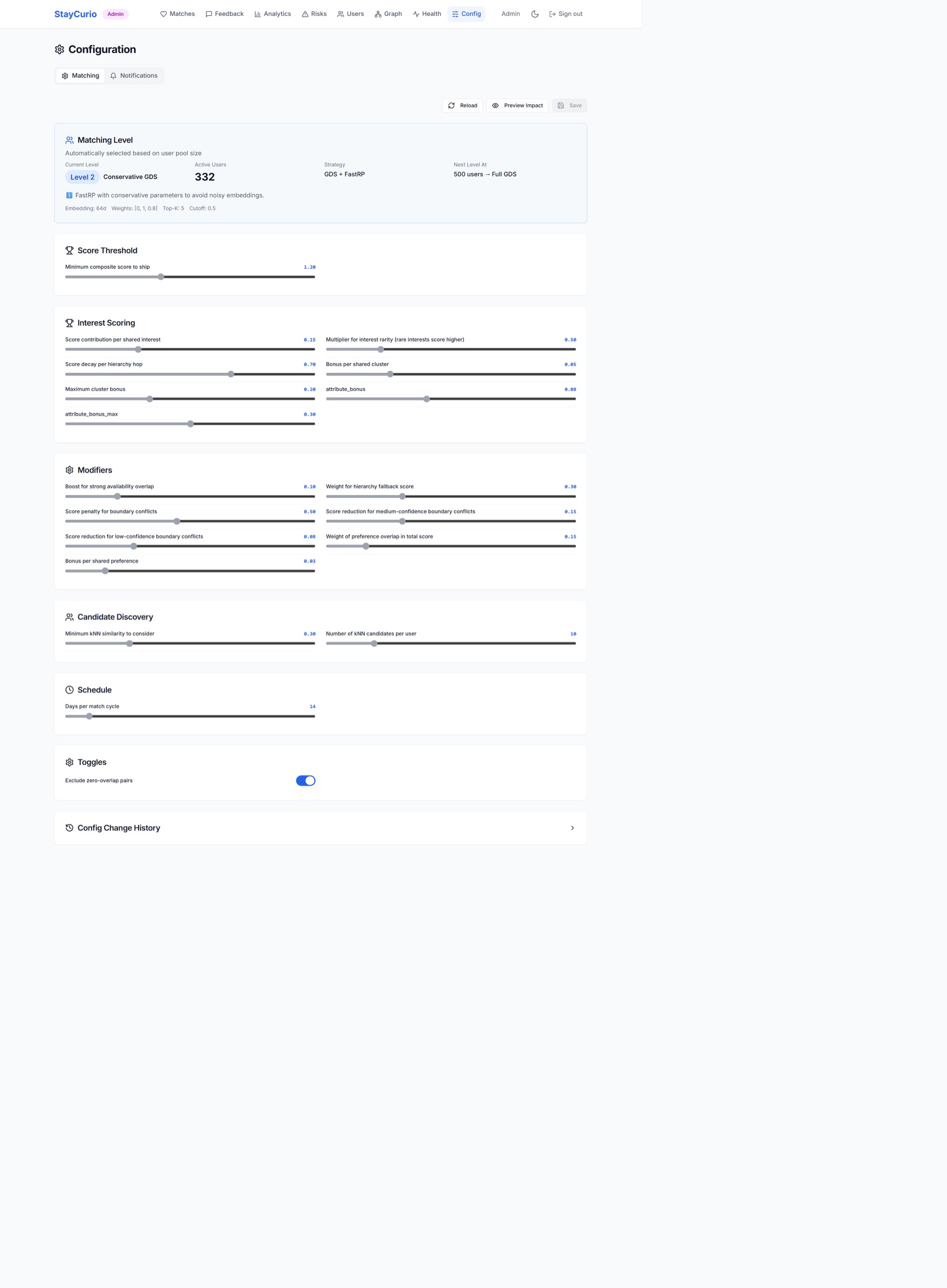Adjust Boost for strong availability overlap slider
Screen dimensions: 947x1288
190,497
